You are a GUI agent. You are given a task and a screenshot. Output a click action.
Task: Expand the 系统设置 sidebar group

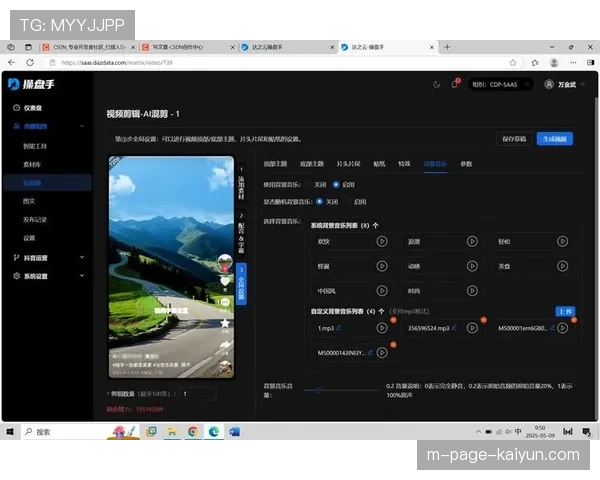[x=82, y=276]
